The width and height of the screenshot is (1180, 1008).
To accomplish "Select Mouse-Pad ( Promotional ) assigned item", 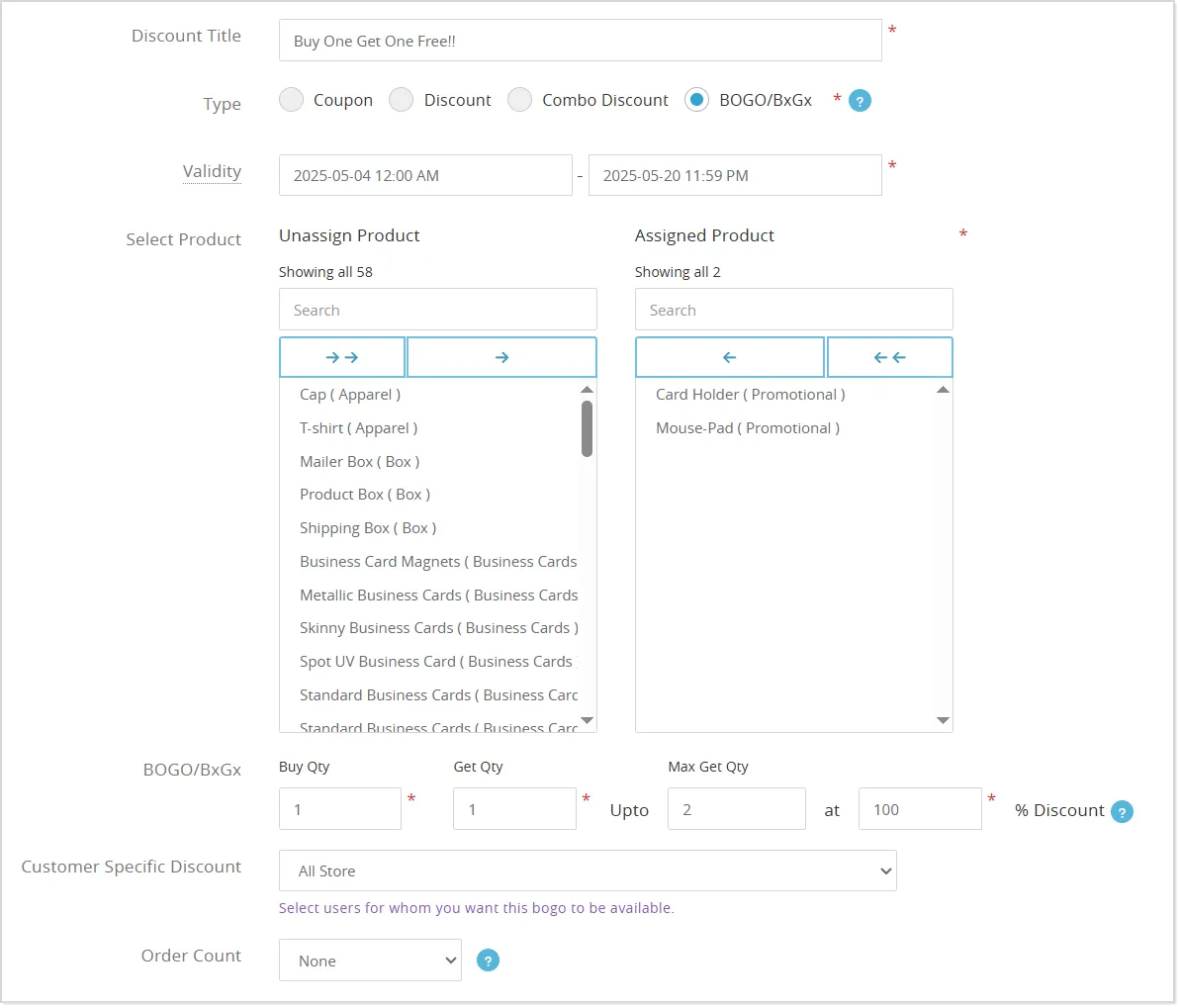I will (748, 428).
